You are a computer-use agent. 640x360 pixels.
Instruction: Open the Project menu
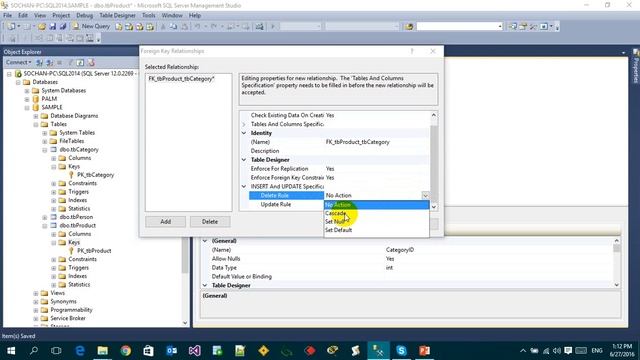tap(61, 15)
